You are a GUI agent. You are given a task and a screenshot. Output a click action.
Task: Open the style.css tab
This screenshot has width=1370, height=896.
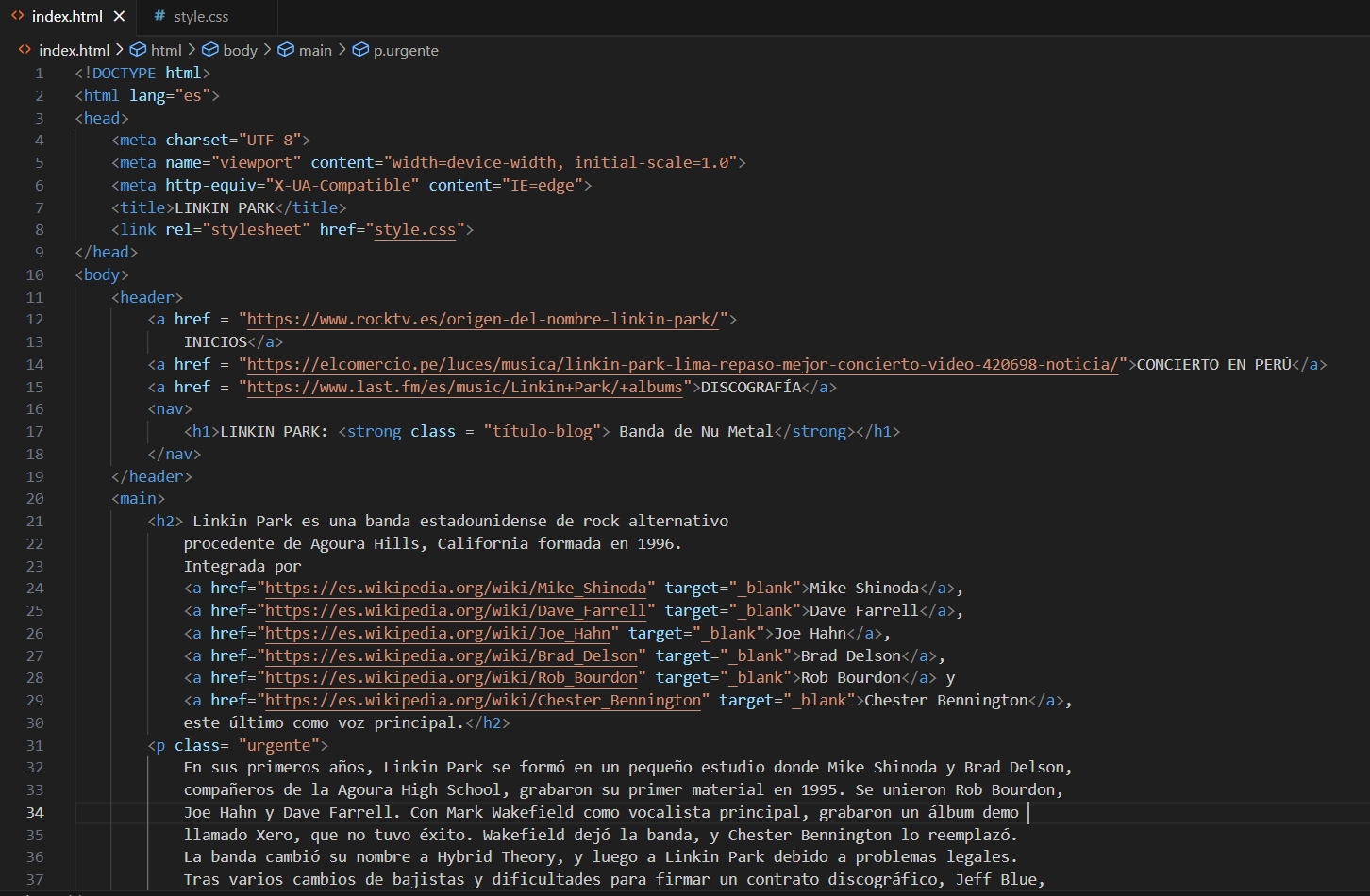(x=201, y=17)
